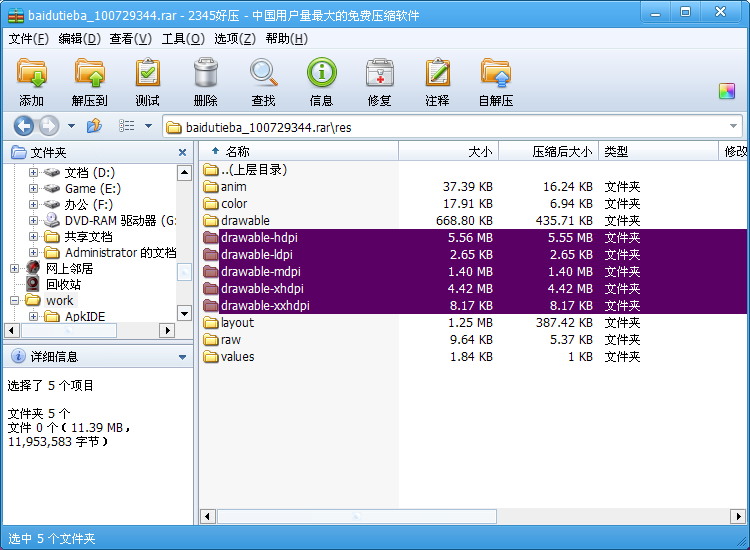The width and height of the screenshot is (750, 550).
Task: Open the 注释 (Comment) tool
Action: tap(437, 75)
